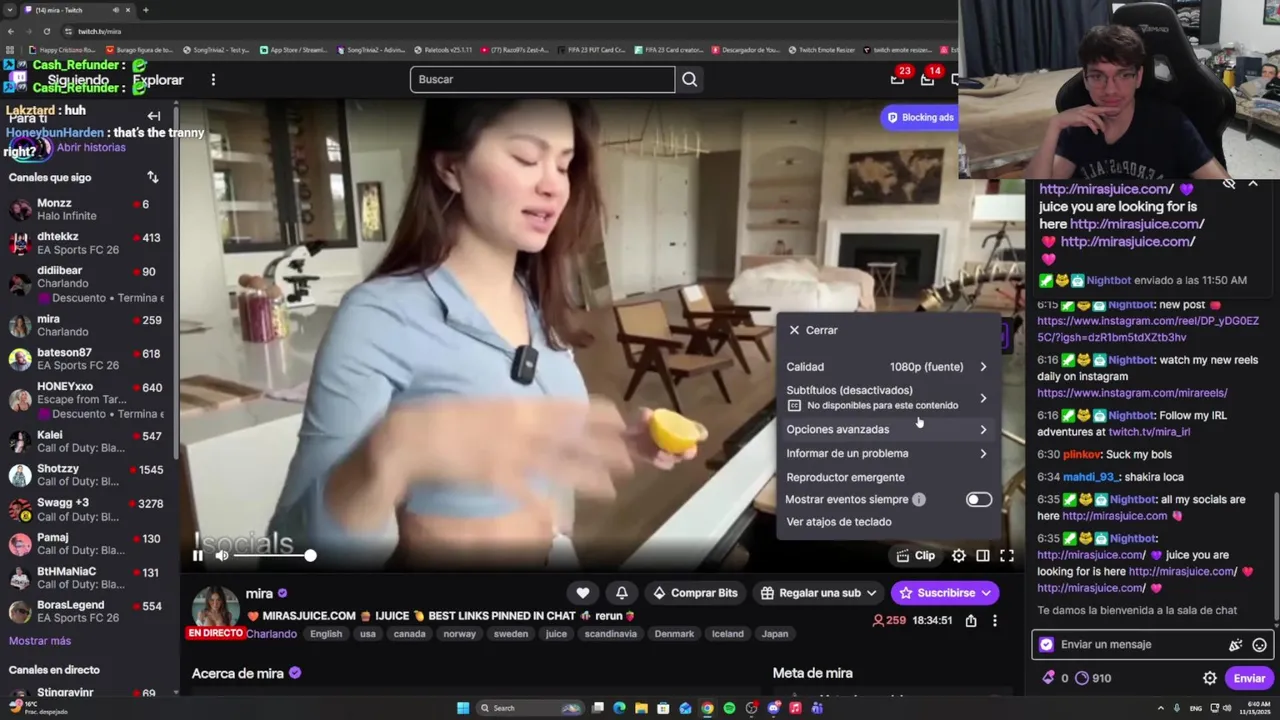Collapse the left sidebar arrow
The height and width of the screenshot is (720, 1280).
[154, 116]
